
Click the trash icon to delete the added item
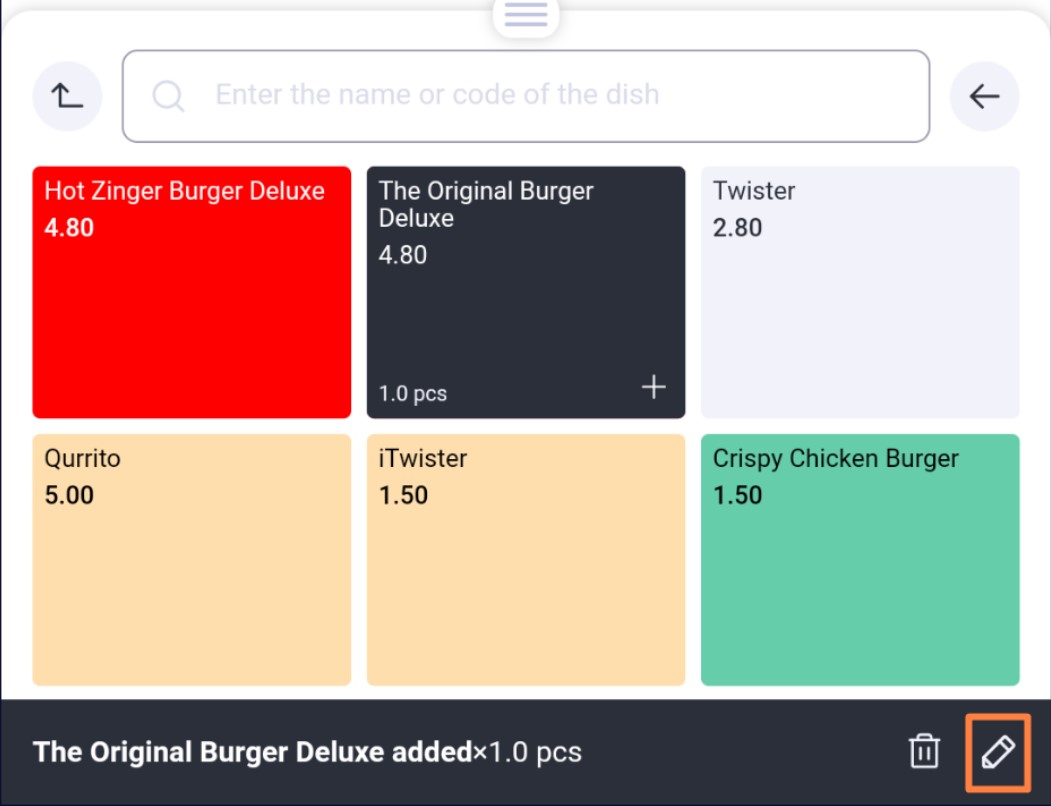tap(924, 751)
